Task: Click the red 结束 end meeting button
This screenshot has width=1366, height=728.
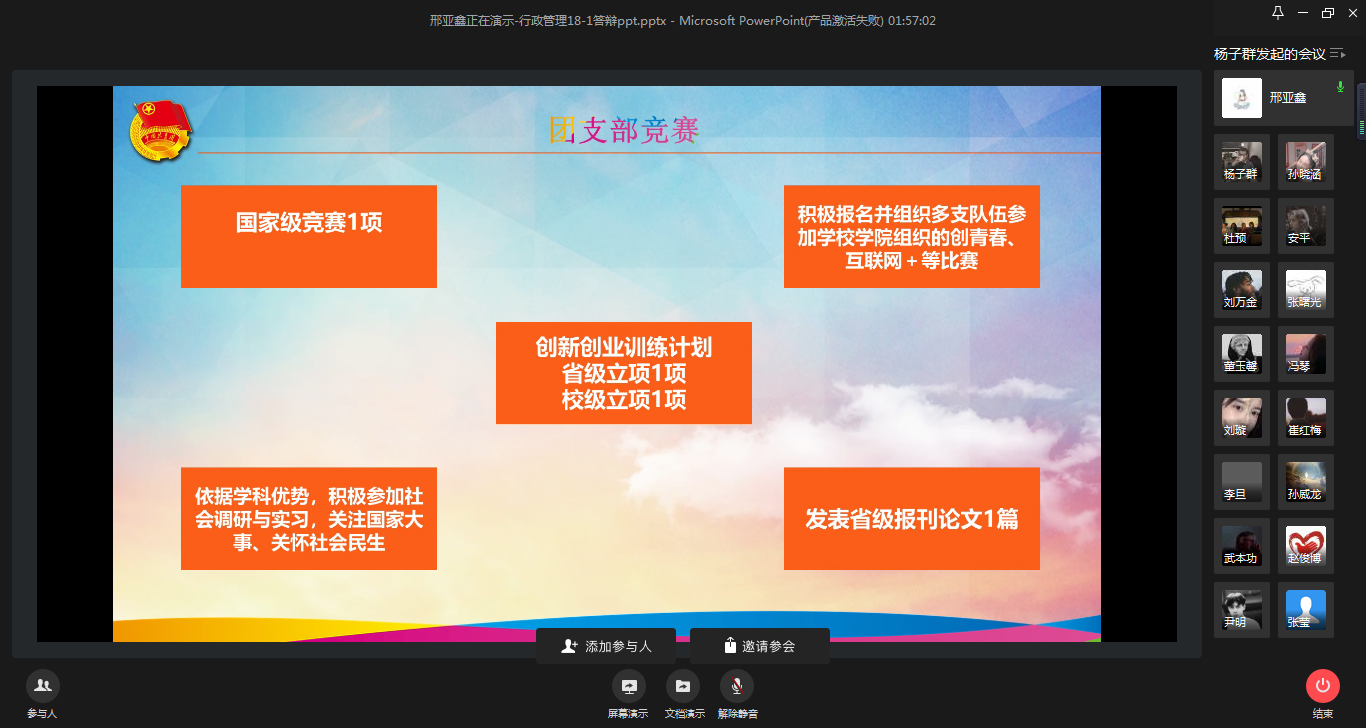Action: 1322,686
